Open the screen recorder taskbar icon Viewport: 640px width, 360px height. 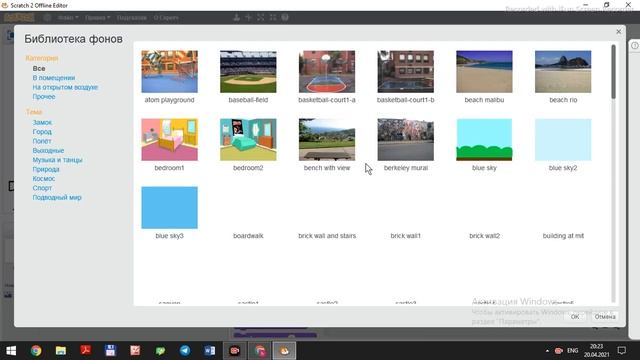click(235, 351)
